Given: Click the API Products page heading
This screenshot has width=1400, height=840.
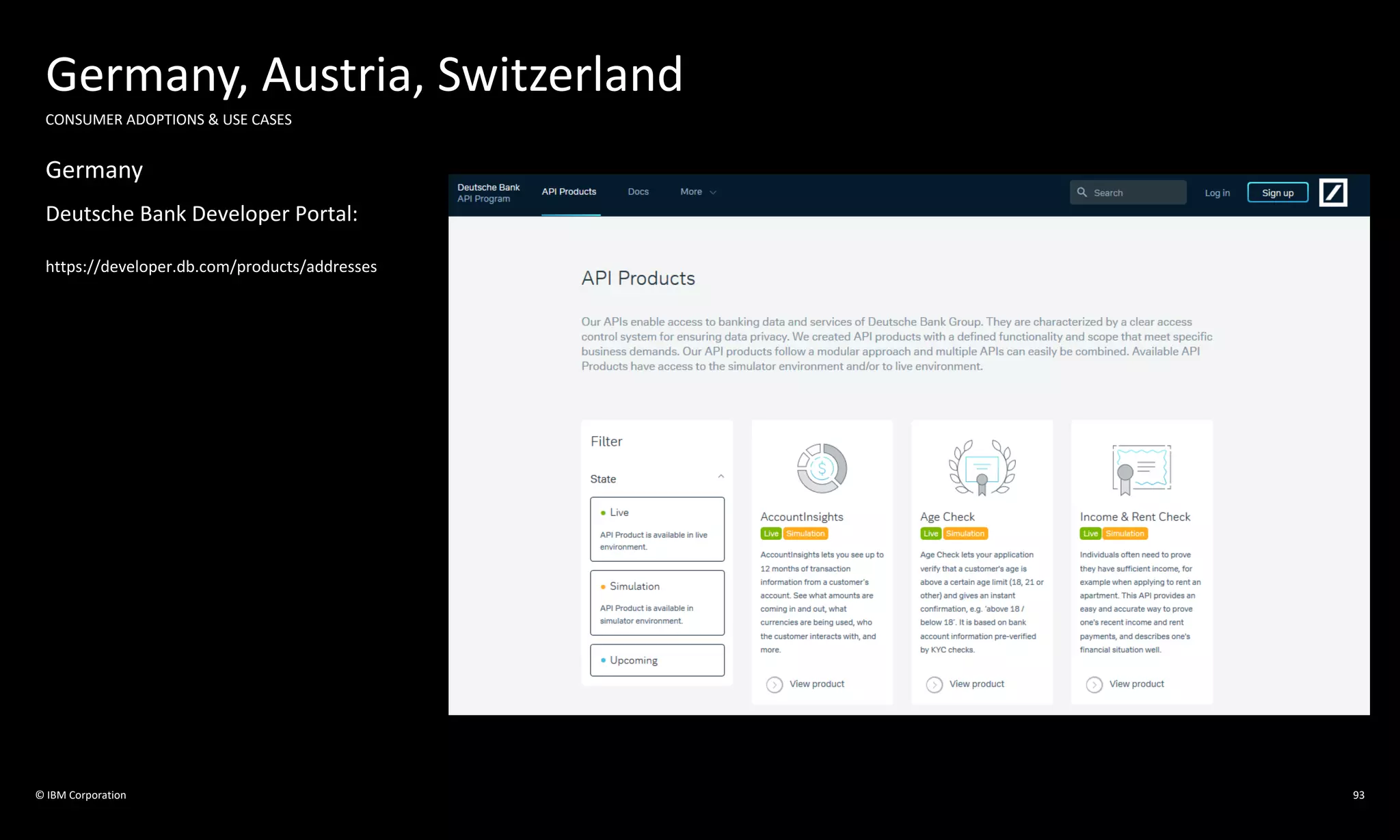Looking at the screenshot, I should tap(638, 278).
